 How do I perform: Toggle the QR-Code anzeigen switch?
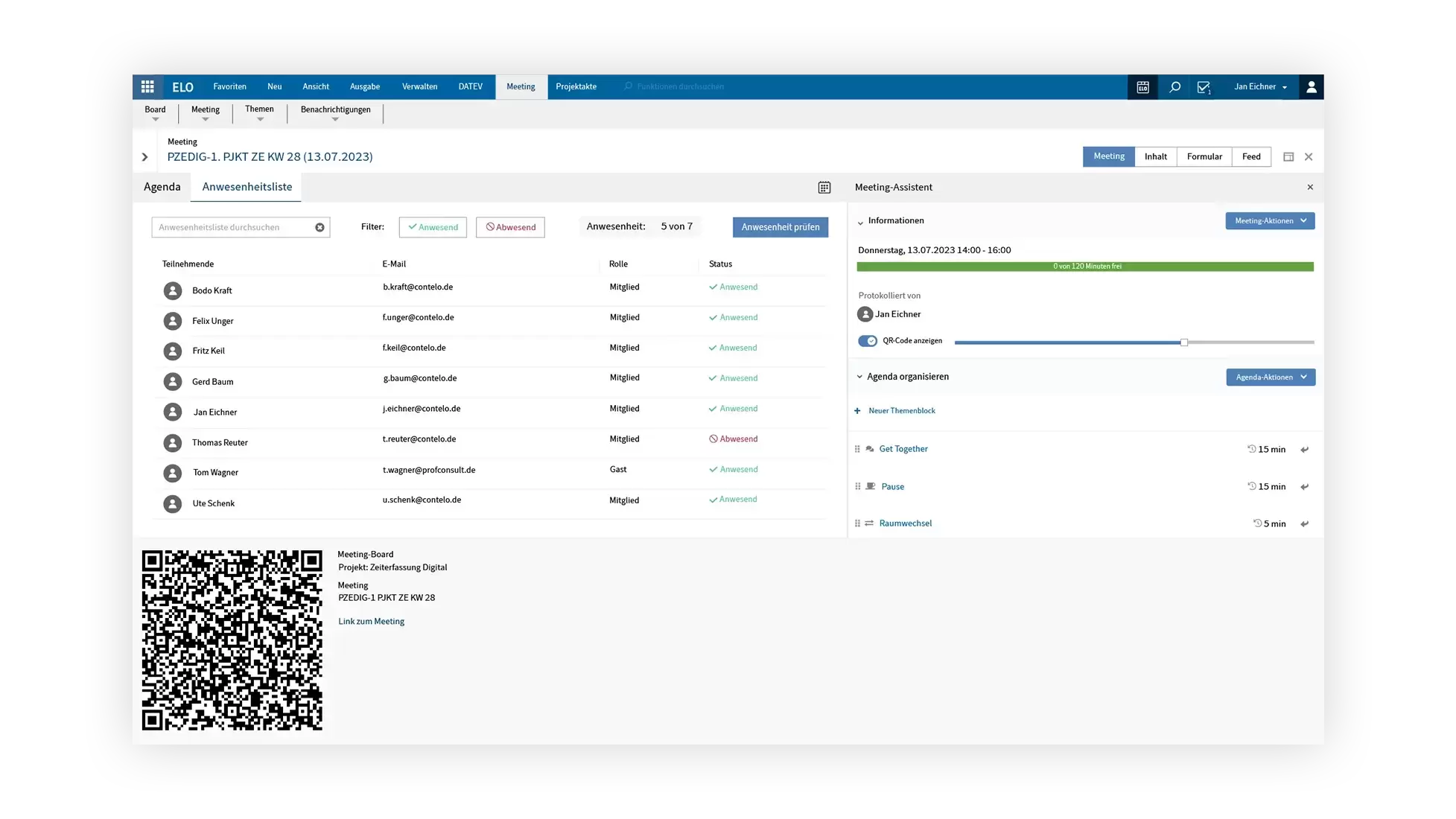pyautogui.click(x=867, y=341)
